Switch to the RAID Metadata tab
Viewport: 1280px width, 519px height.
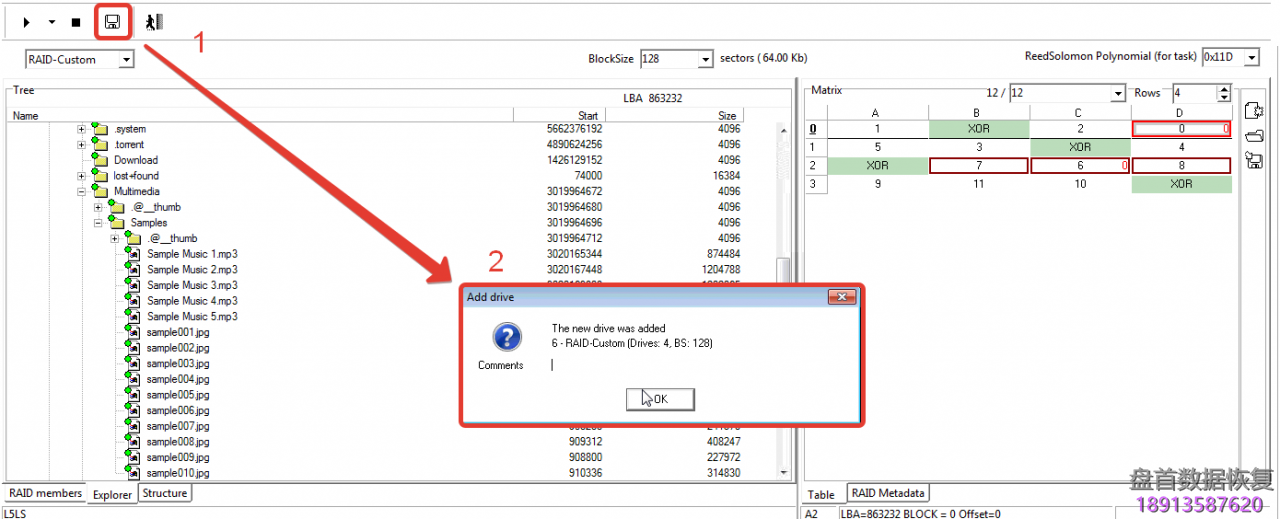pyautogui.click(x=888, y=493)
